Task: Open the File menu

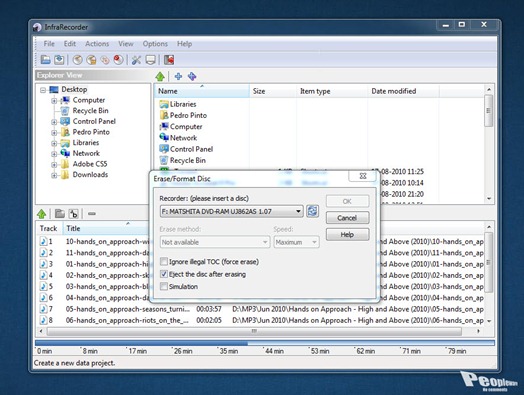Action: (49, 44)
